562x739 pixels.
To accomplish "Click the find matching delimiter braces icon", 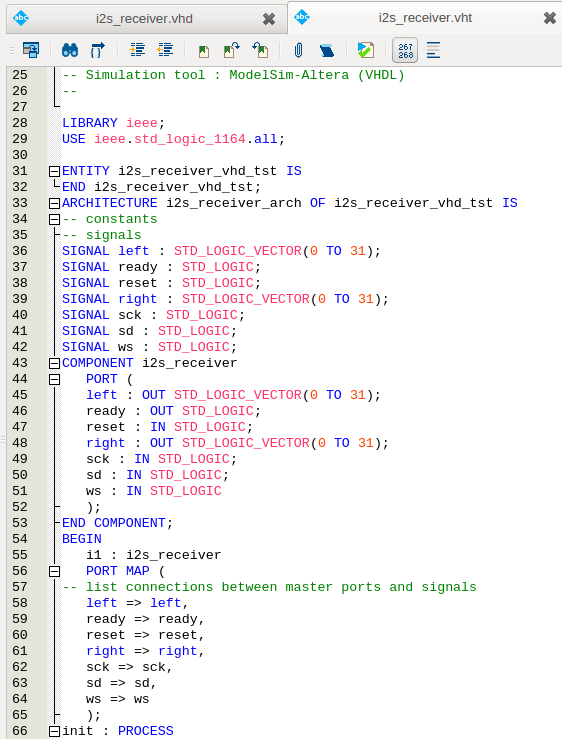I will (x=97, y=50).
